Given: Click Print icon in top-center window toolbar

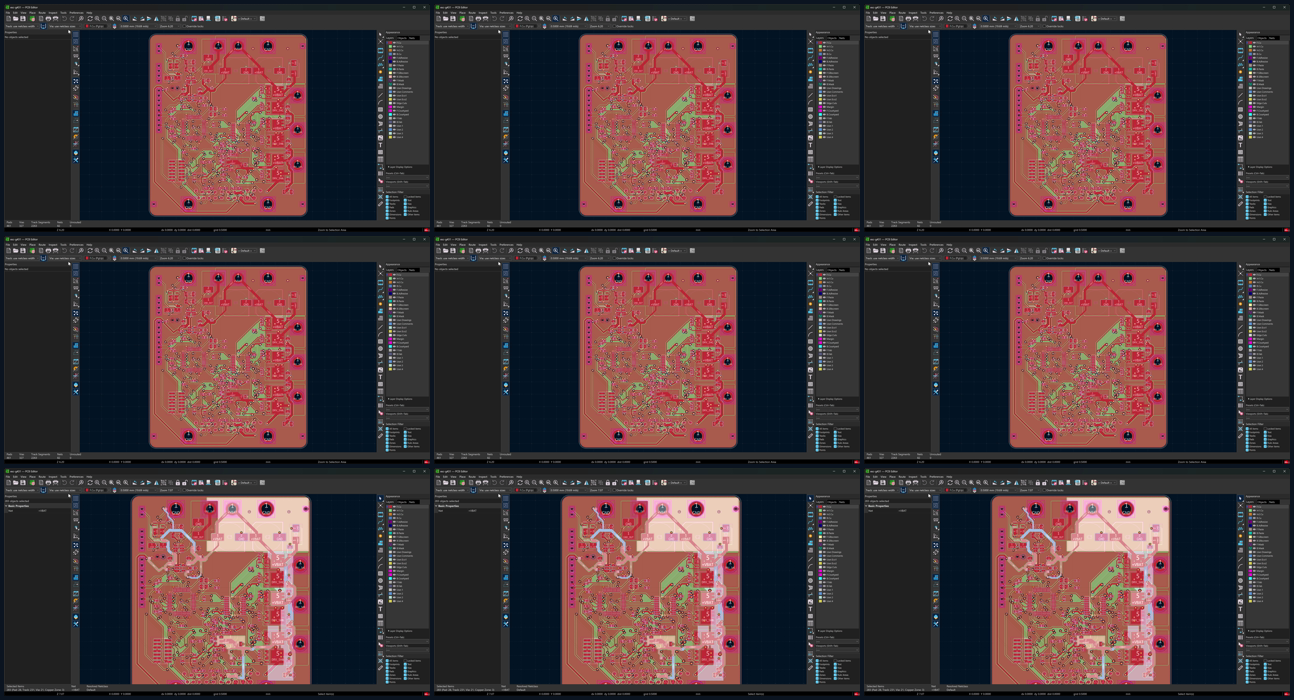Looking at the screenshot, I should point(478,19).
